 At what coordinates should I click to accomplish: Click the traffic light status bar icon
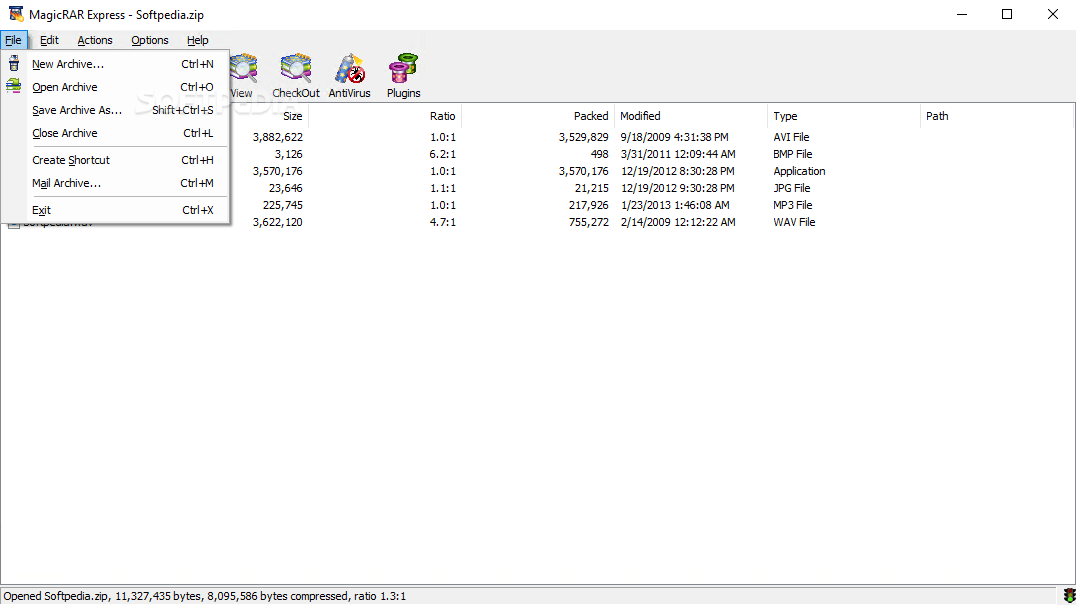point(1068,595)
